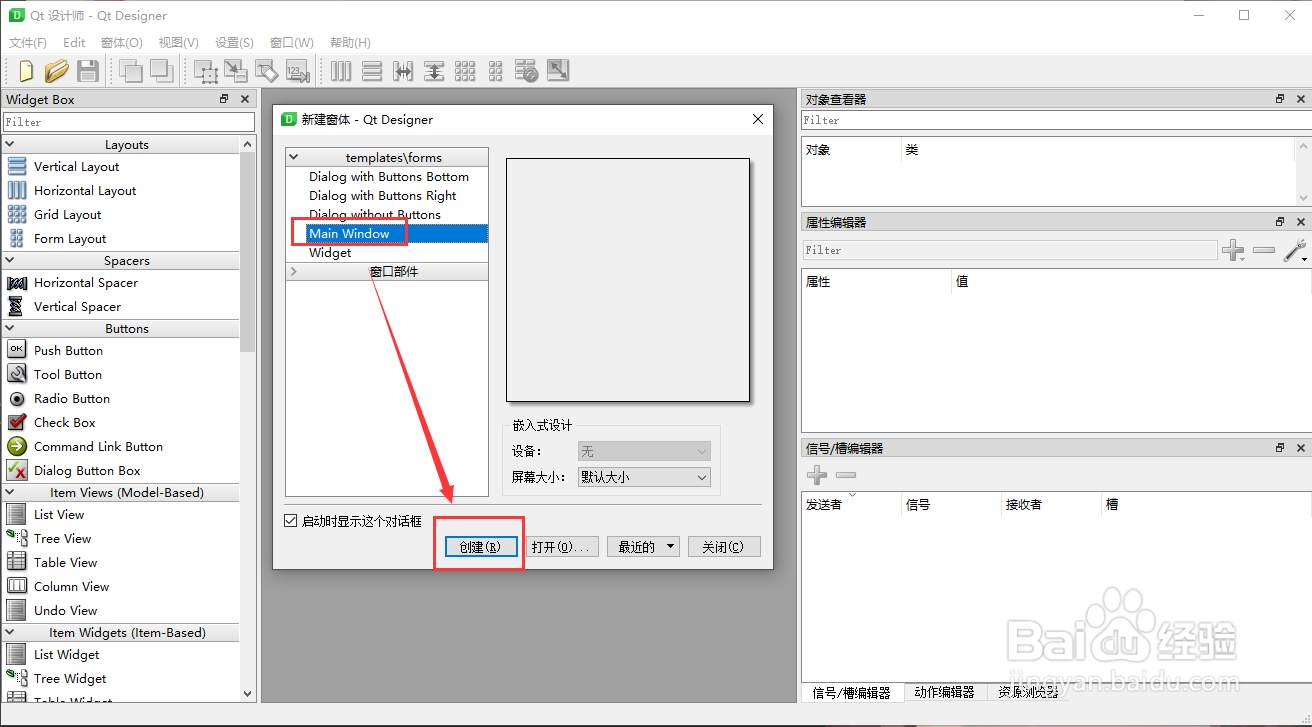Open the Edit menu

(74, 42)
